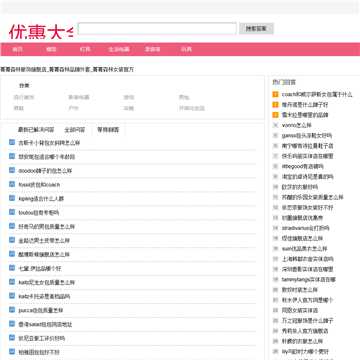Open hot answer 万之冠服饰是什么牌子
Screen dimensions: 360x360
[x=307, y=321]
